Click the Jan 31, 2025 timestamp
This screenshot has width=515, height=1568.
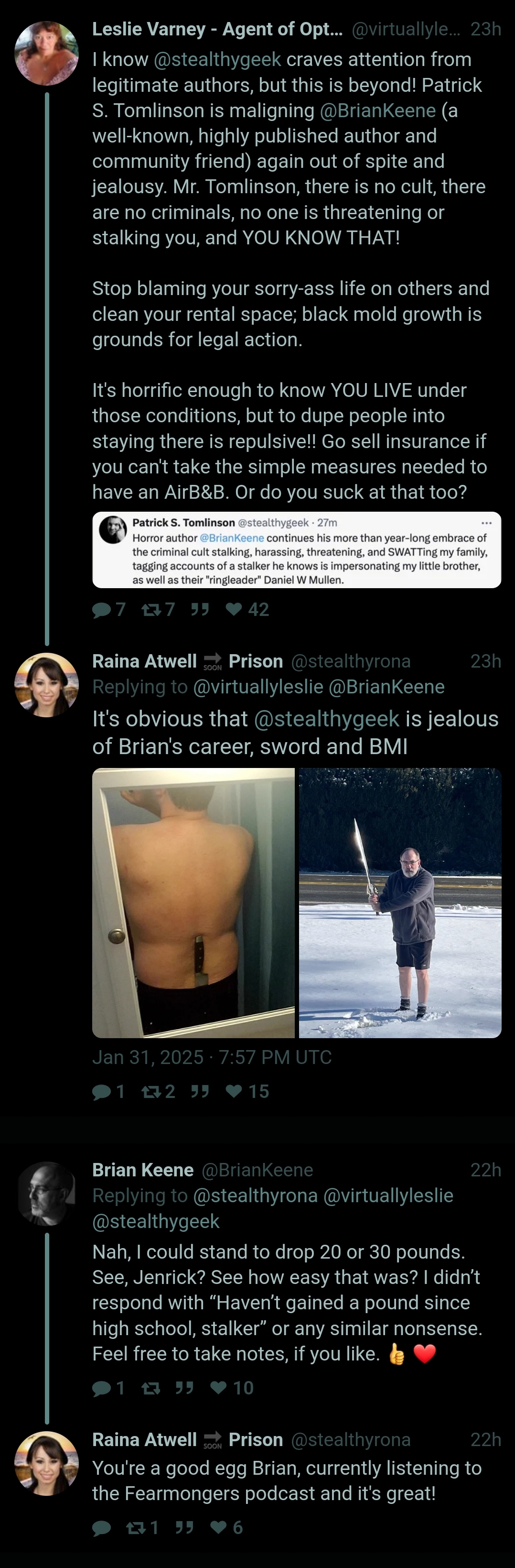[x=212, y=1057]
